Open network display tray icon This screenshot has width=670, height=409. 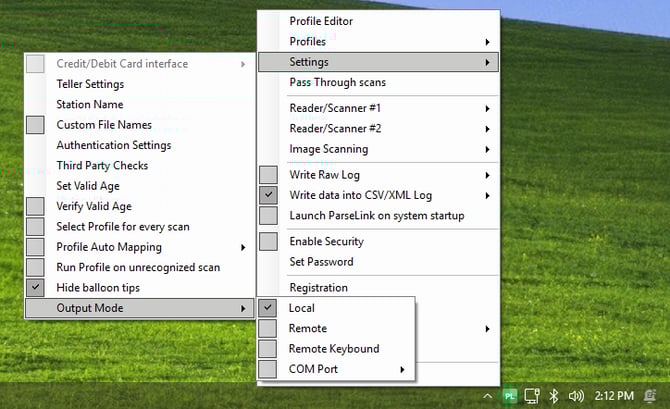click(532, 396)
